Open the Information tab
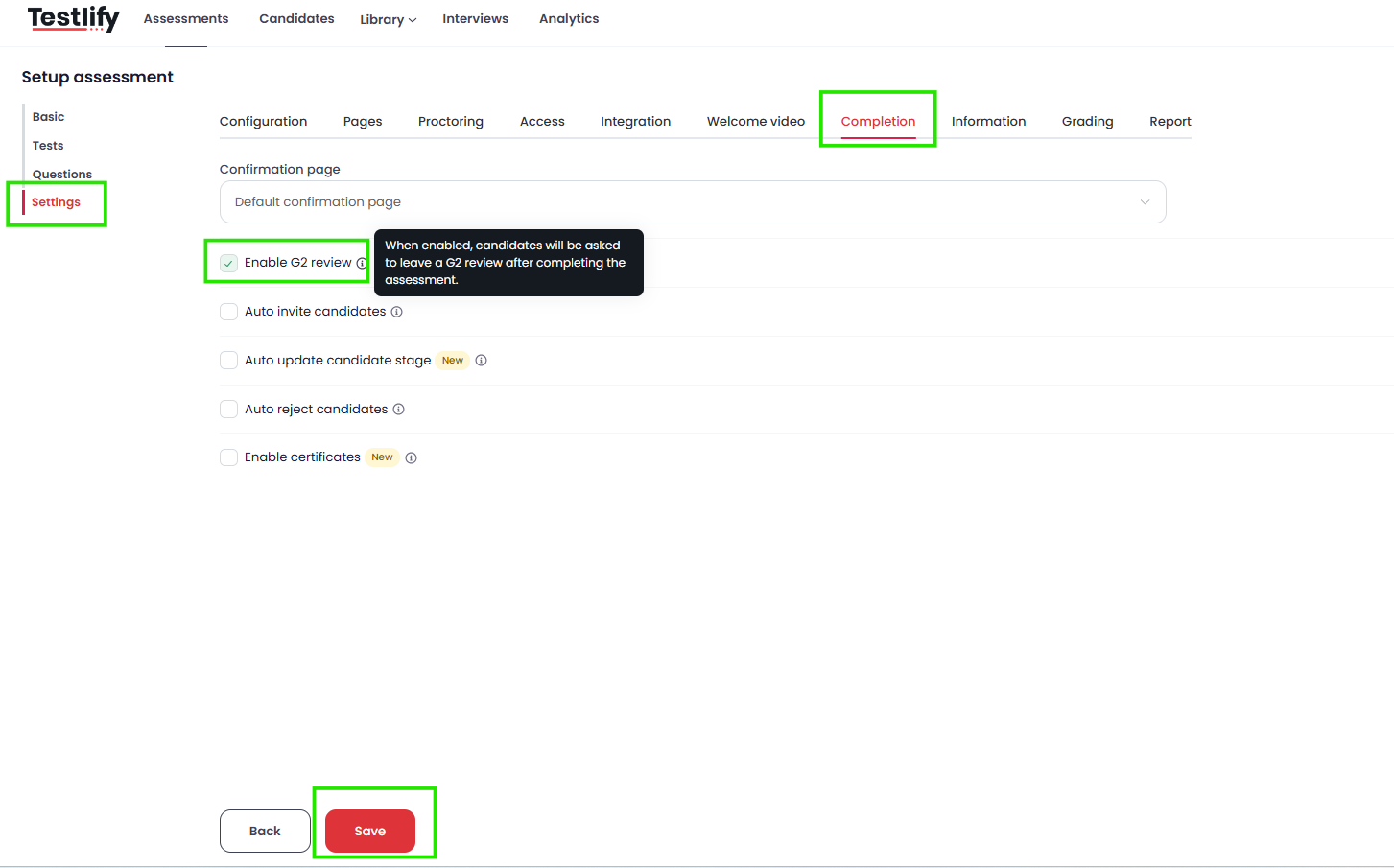The image size is (1394, 868). click(x=988, y=122)
